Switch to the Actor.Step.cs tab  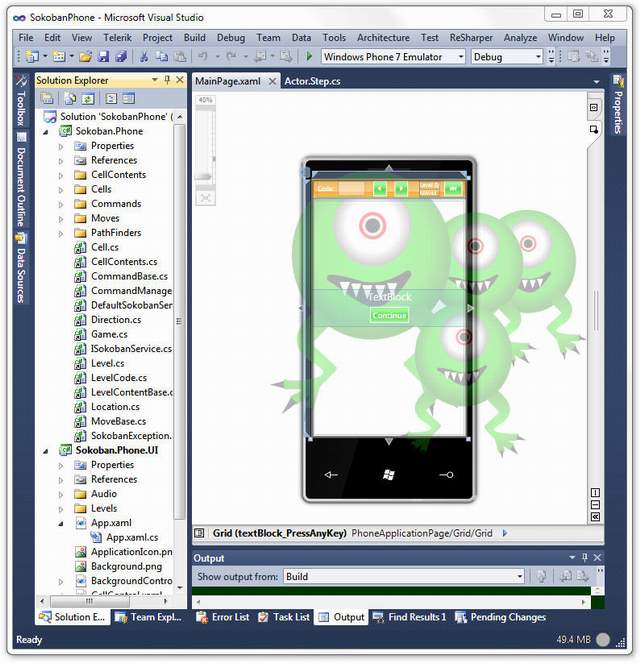(313, 81)
